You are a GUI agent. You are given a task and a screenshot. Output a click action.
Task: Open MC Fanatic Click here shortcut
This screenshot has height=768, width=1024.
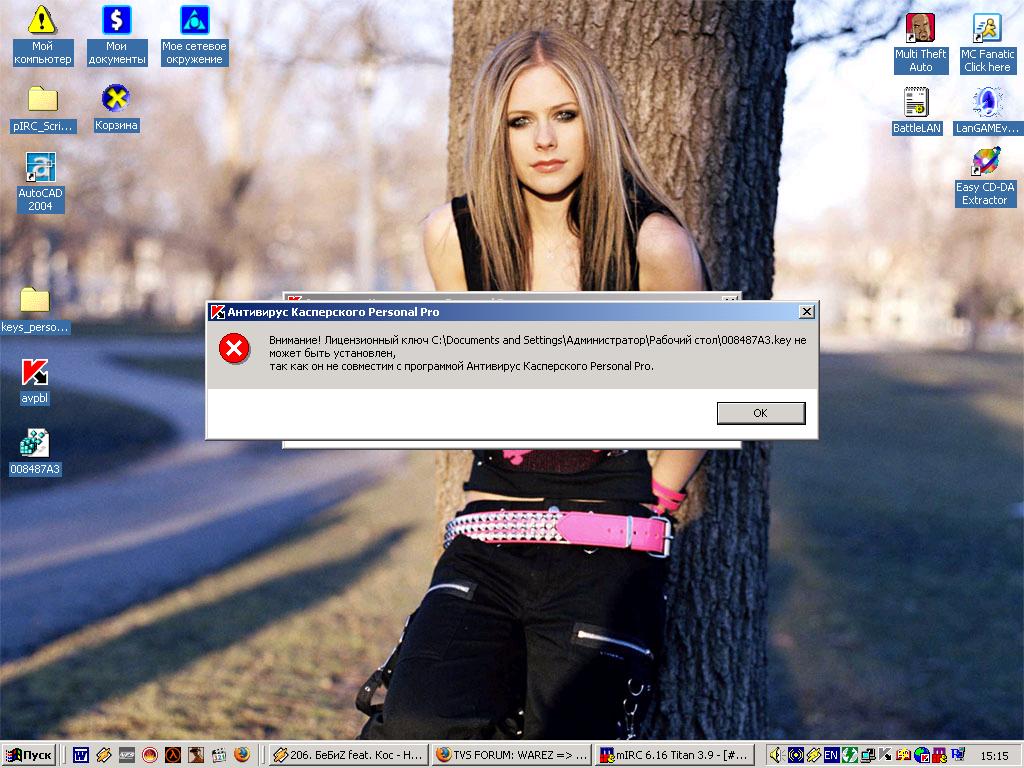point(987,28)
